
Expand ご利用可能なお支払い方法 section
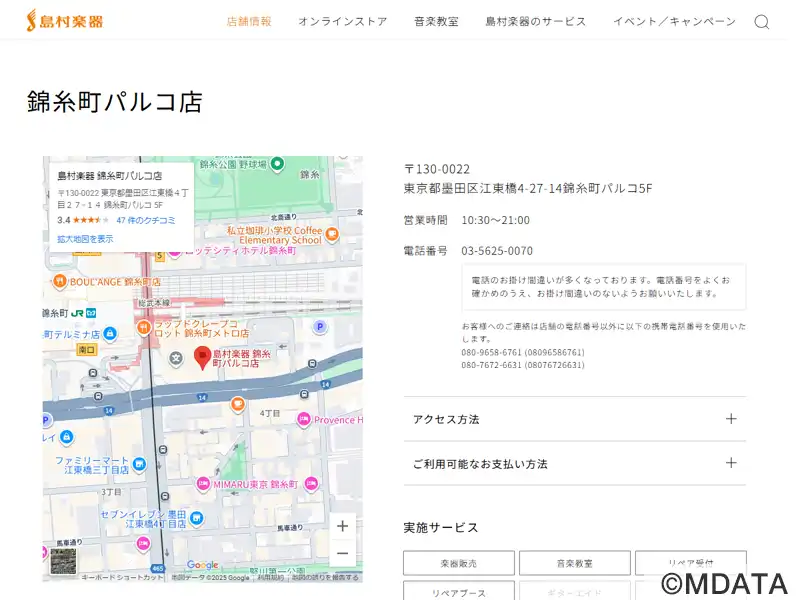tap(574, 463)
